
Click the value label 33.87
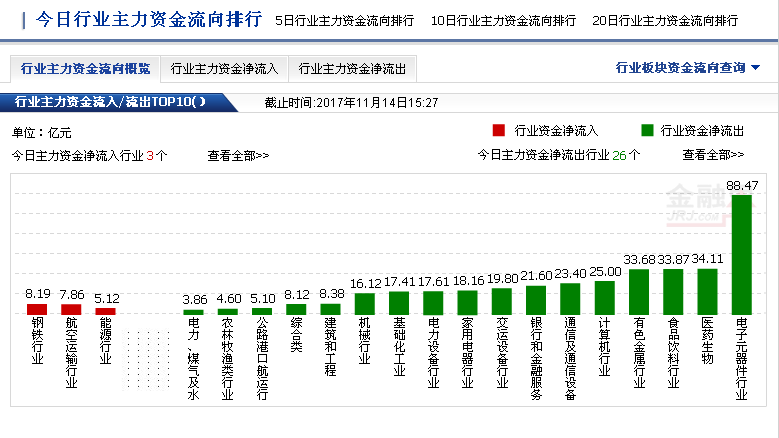[673, 260]
